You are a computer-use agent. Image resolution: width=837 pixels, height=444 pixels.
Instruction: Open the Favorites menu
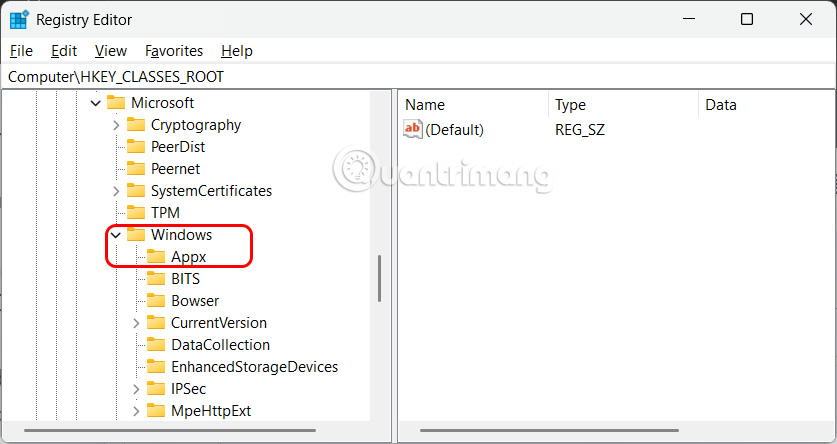174,51
